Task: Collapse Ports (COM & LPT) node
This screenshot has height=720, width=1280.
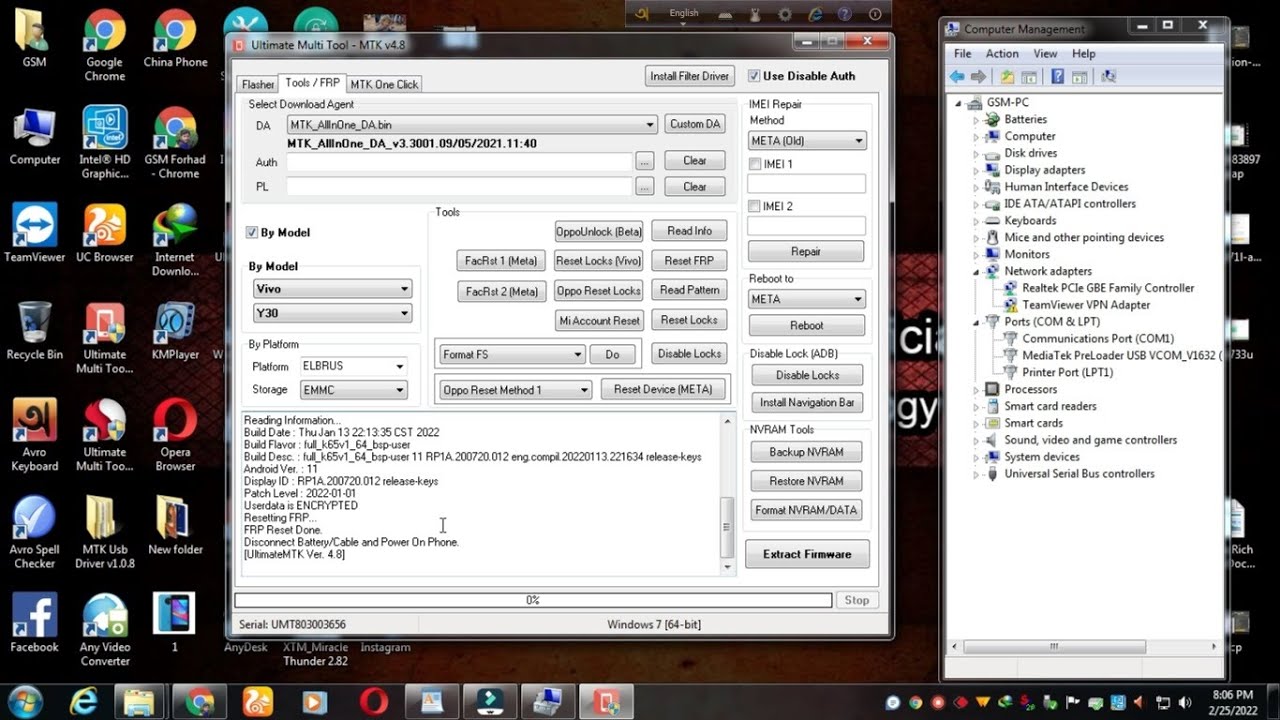Action: [977, 322]
